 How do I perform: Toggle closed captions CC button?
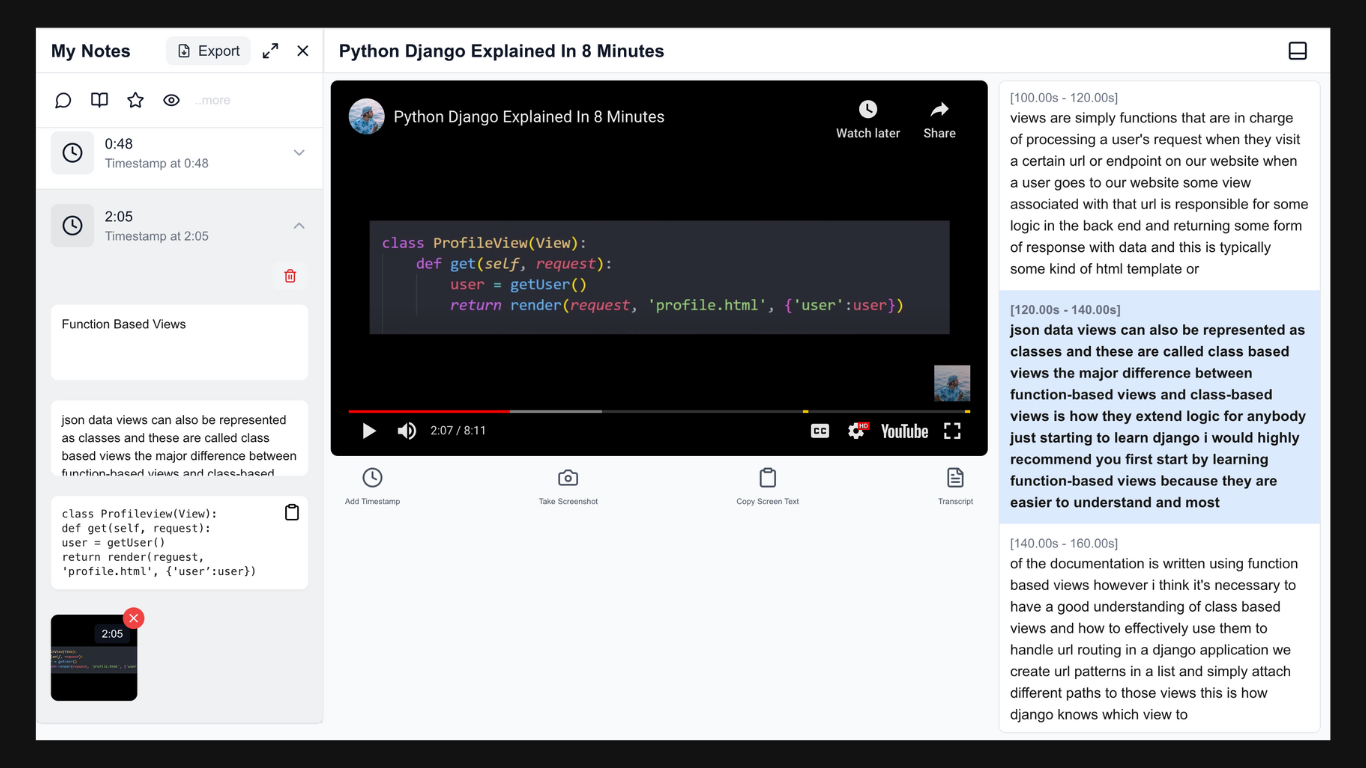pos(820,431)
